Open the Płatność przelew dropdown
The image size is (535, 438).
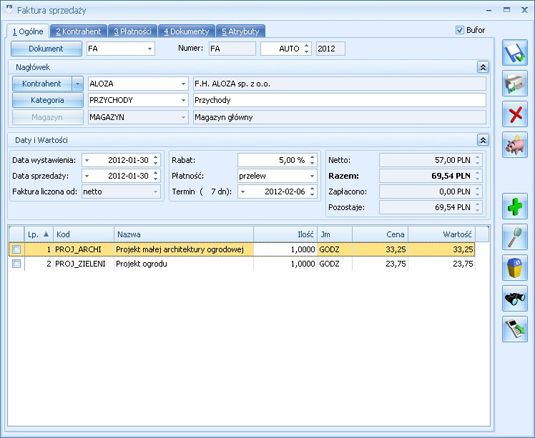coord(312,176)
